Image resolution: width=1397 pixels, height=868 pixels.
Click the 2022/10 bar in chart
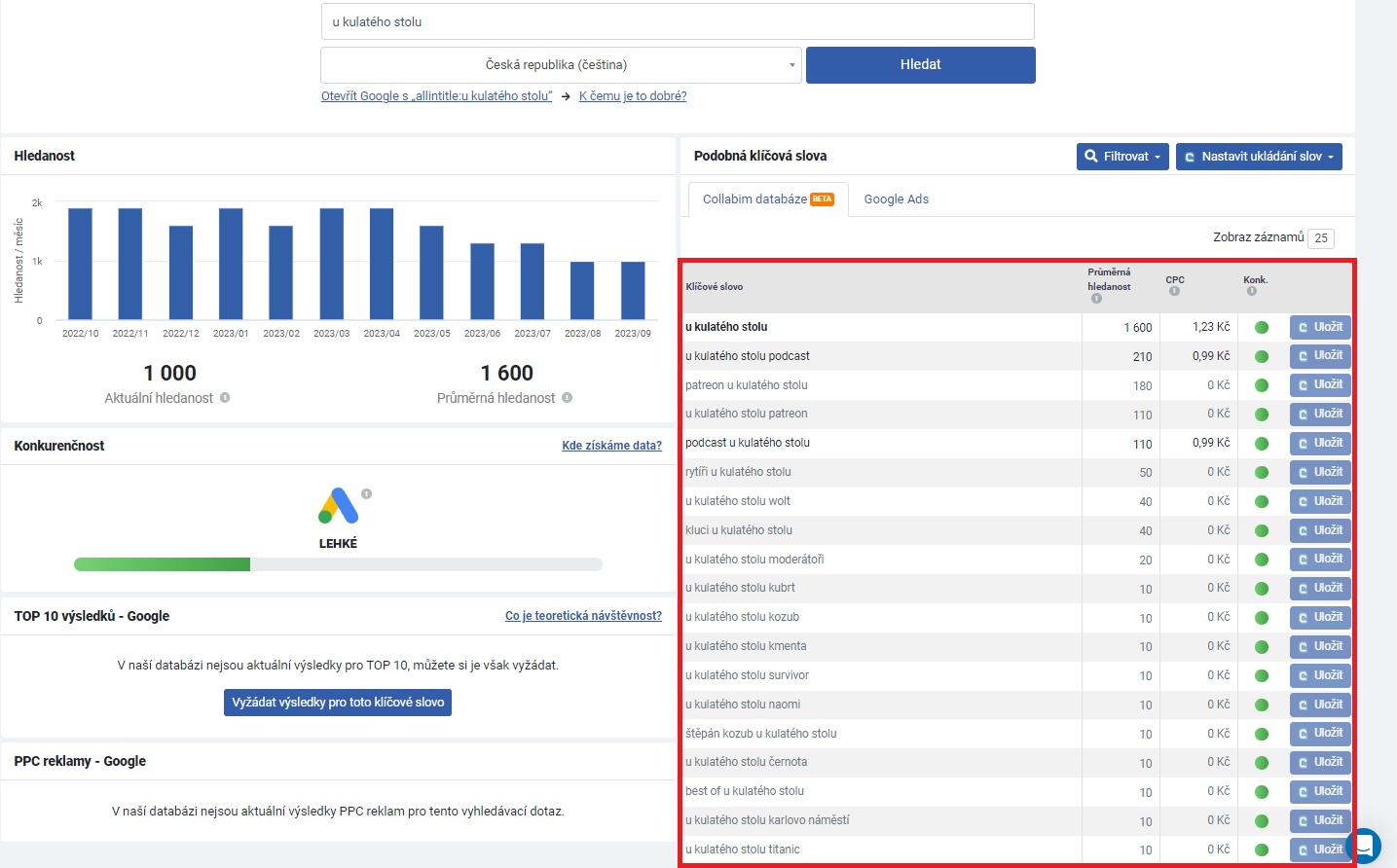click(x=80, y=264)
